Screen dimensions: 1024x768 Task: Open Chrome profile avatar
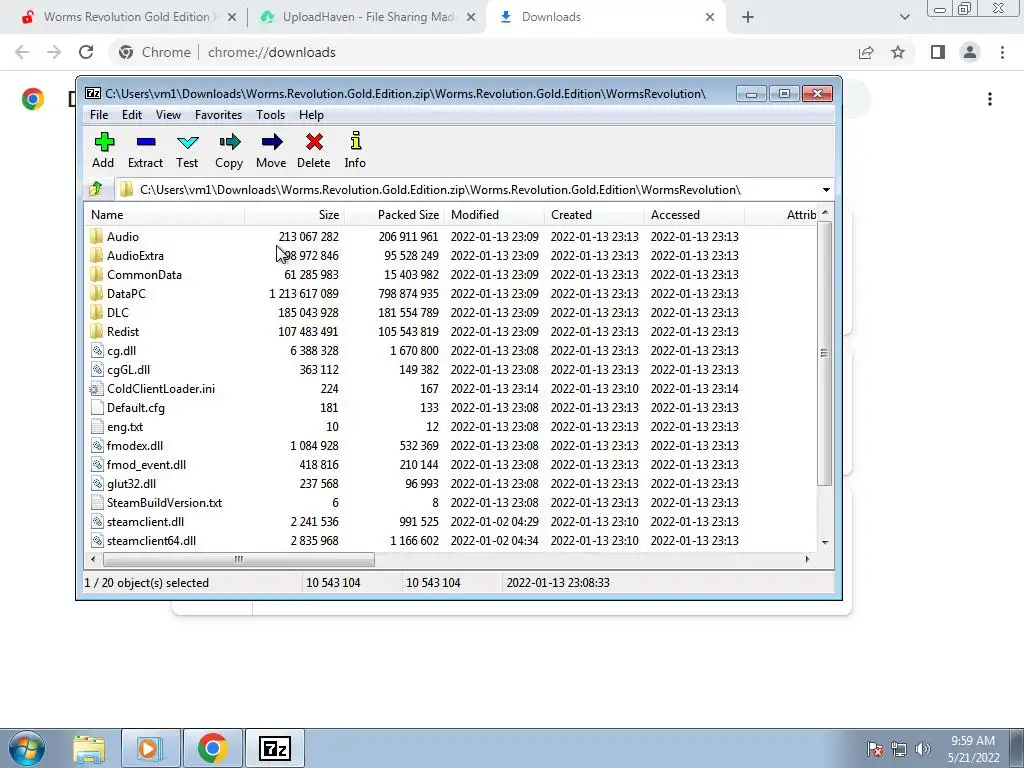pos(970,52)
